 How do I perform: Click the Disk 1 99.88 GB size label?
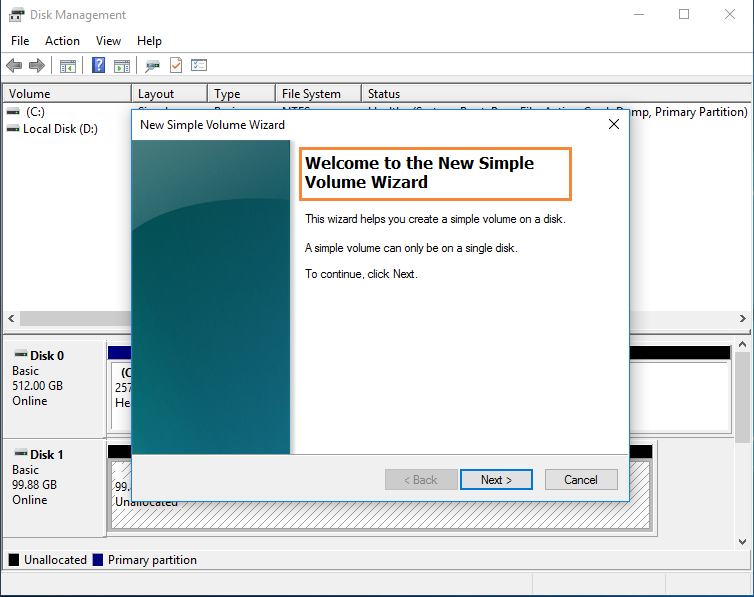click(35, 485)
